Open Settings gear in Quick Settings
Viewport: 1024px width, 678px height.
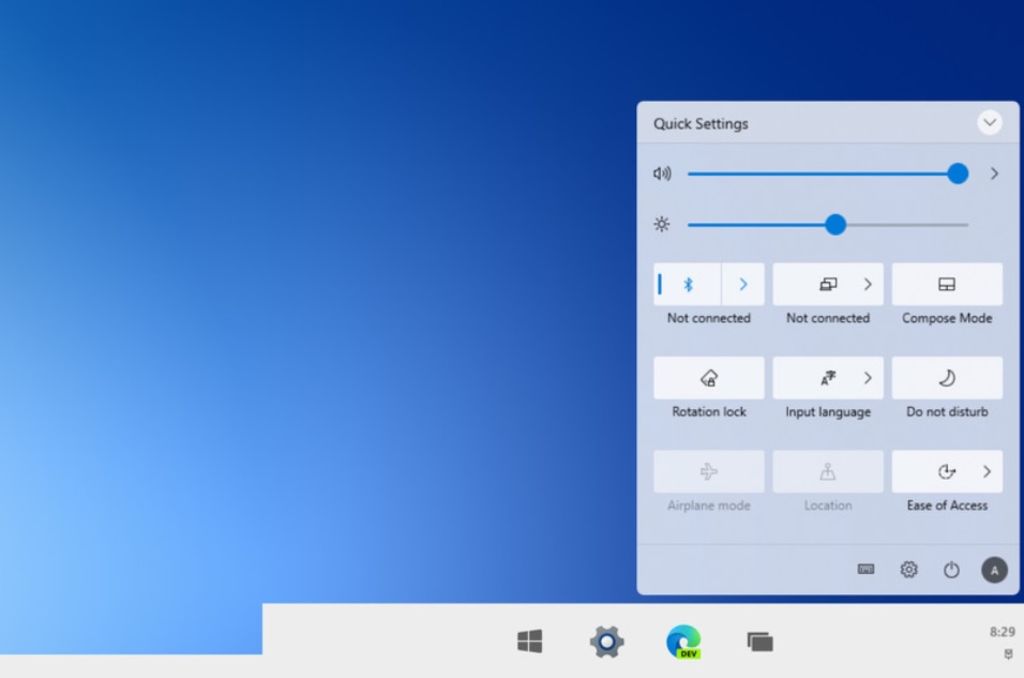tap(908, 569)
